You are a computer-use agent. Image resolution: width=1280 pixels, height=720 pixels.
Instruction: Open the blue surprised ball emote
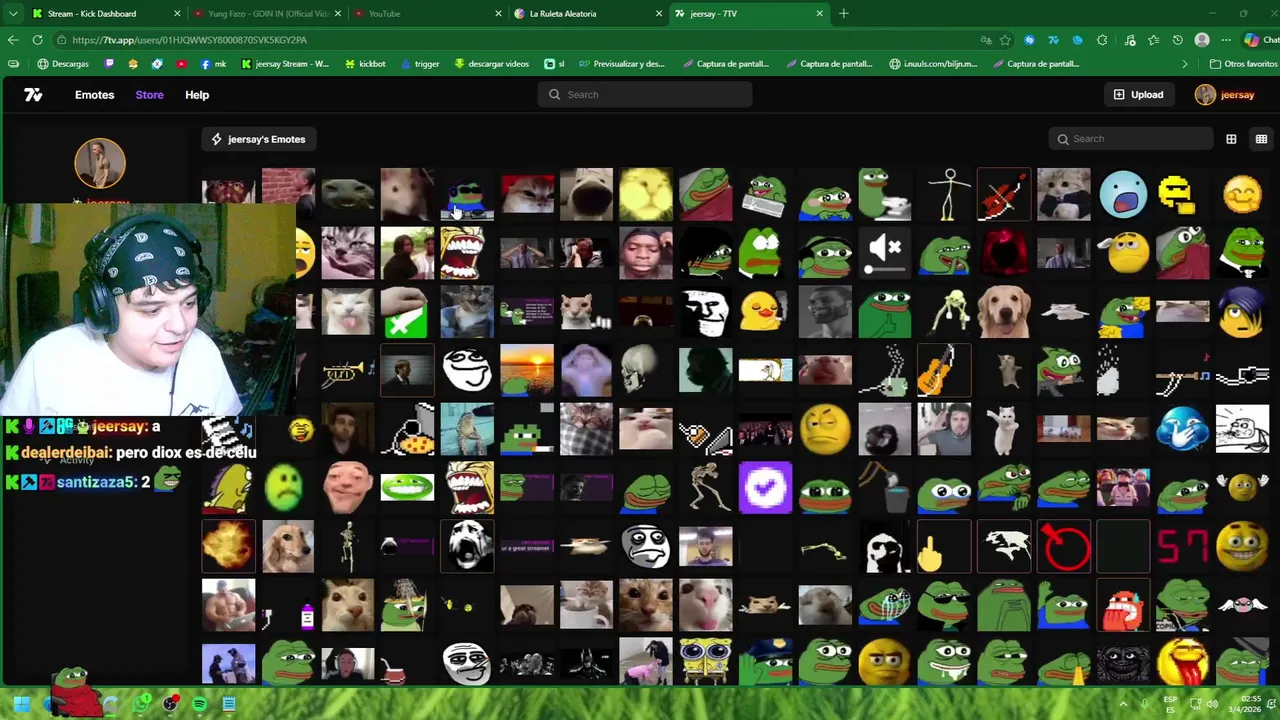(x=1123, y=193)
